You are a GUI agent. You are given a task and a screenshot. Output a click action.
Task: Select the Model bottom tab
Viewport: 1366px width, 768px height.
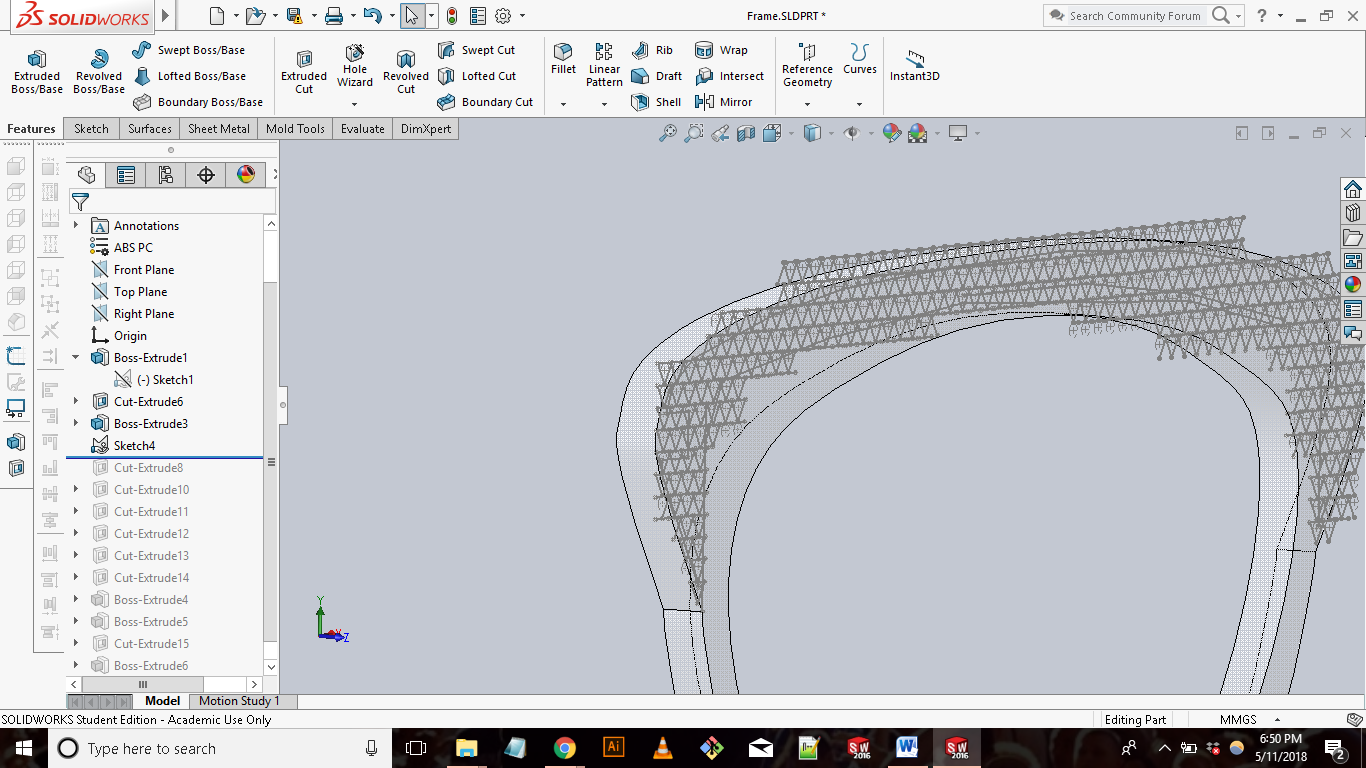tap(162, 701)
